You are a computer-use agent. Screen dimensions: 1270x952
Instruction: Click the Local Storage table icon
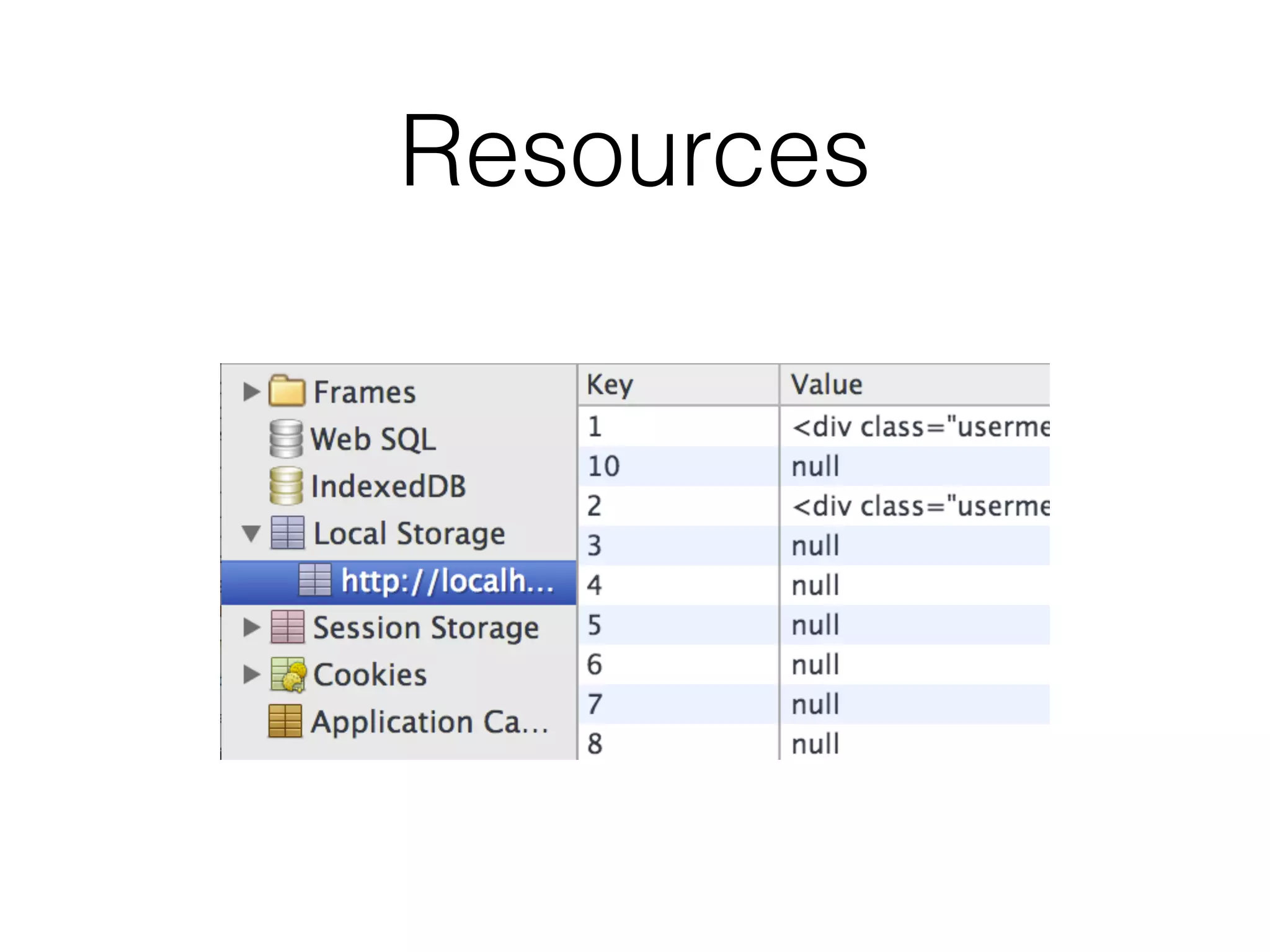tap(288, 532)
